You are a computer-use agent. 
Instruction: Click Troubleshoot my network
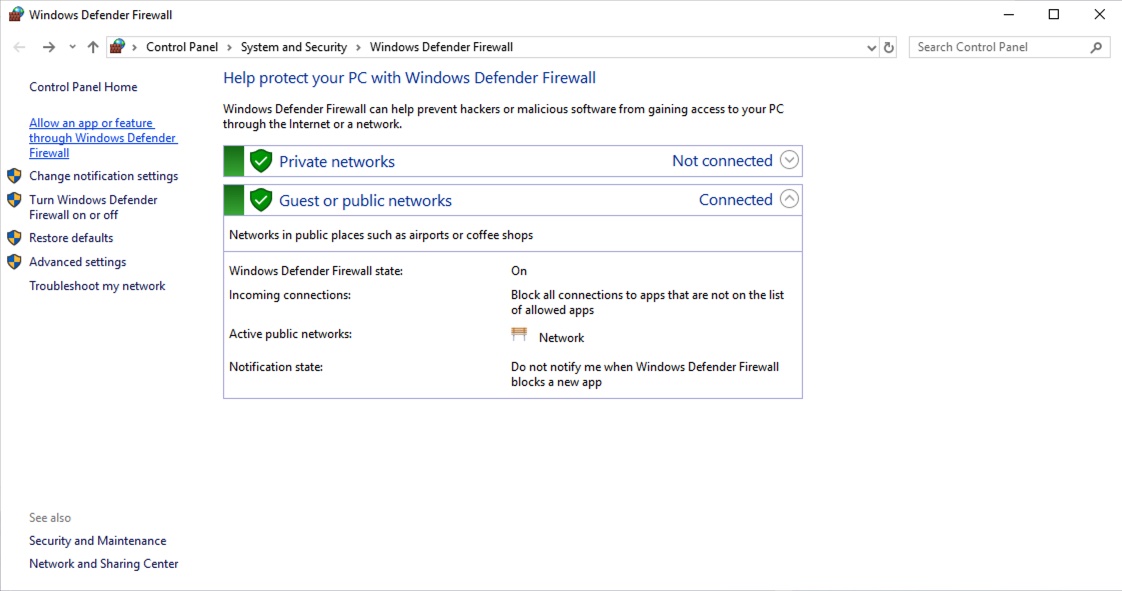[97, 285]
